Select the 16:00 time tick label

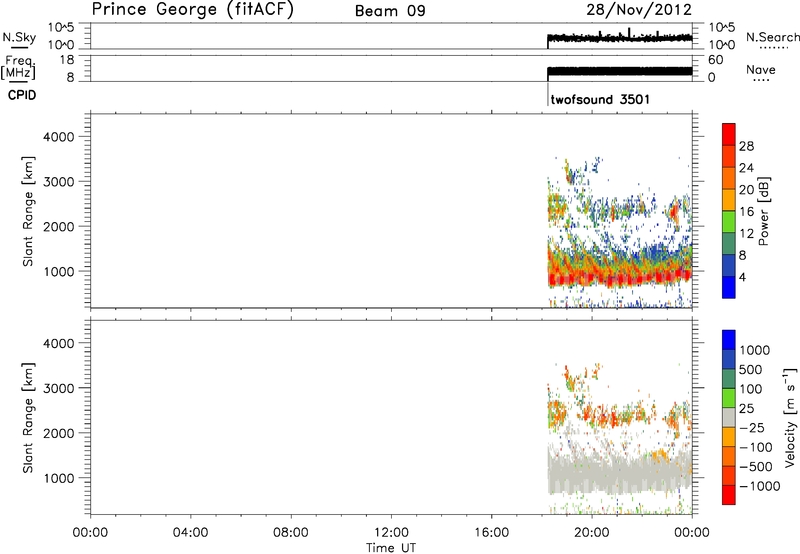pyautogui.click(x=491, y=533)
